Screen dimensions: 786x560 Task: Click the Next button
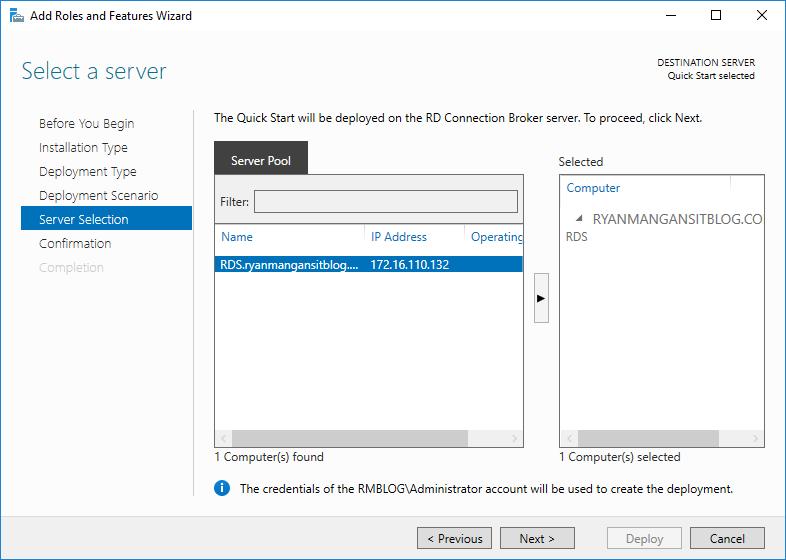pos(537,538)
